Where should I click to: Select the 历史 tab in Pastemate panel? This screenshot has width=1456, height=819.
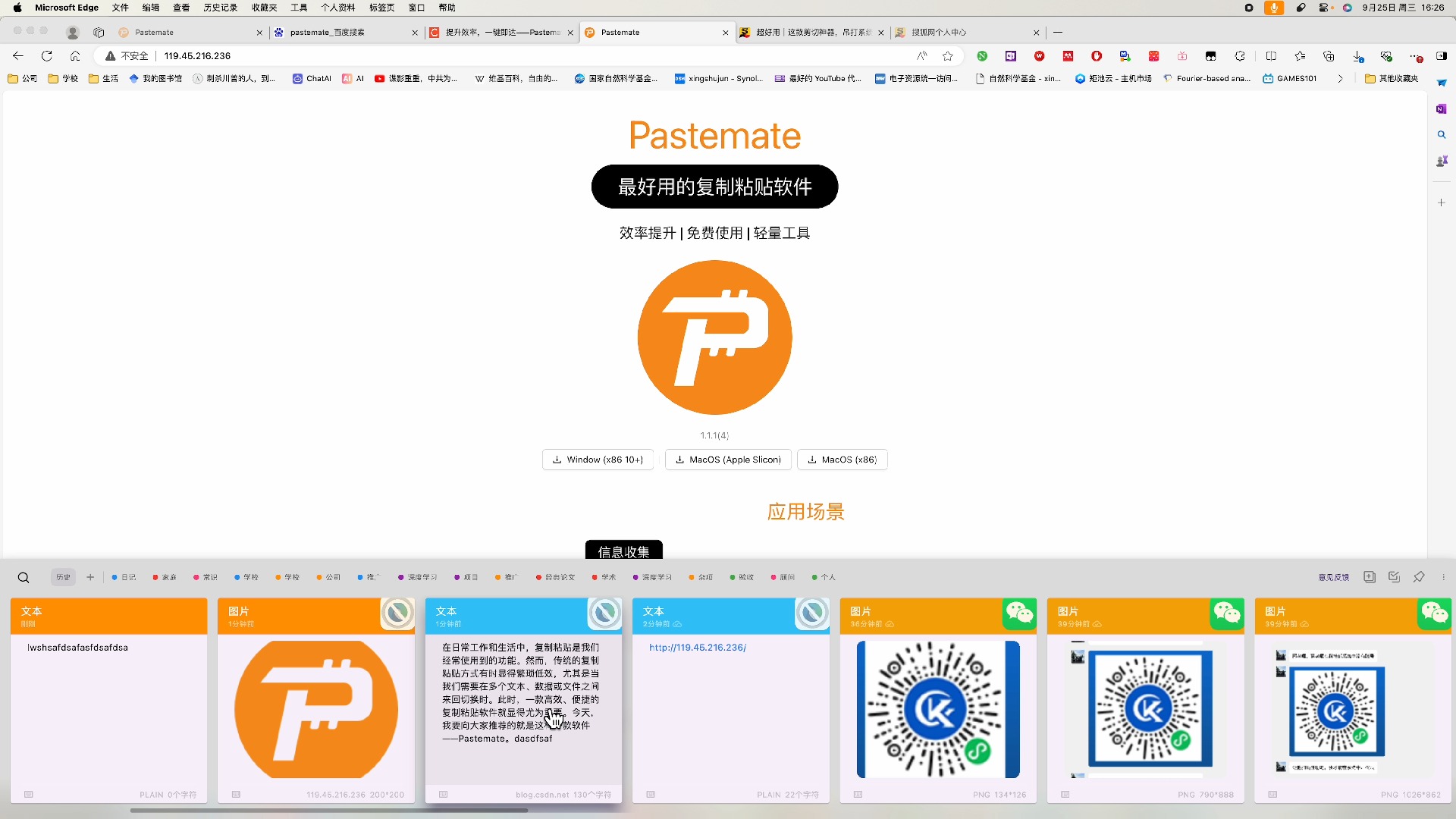coord(63,577)
